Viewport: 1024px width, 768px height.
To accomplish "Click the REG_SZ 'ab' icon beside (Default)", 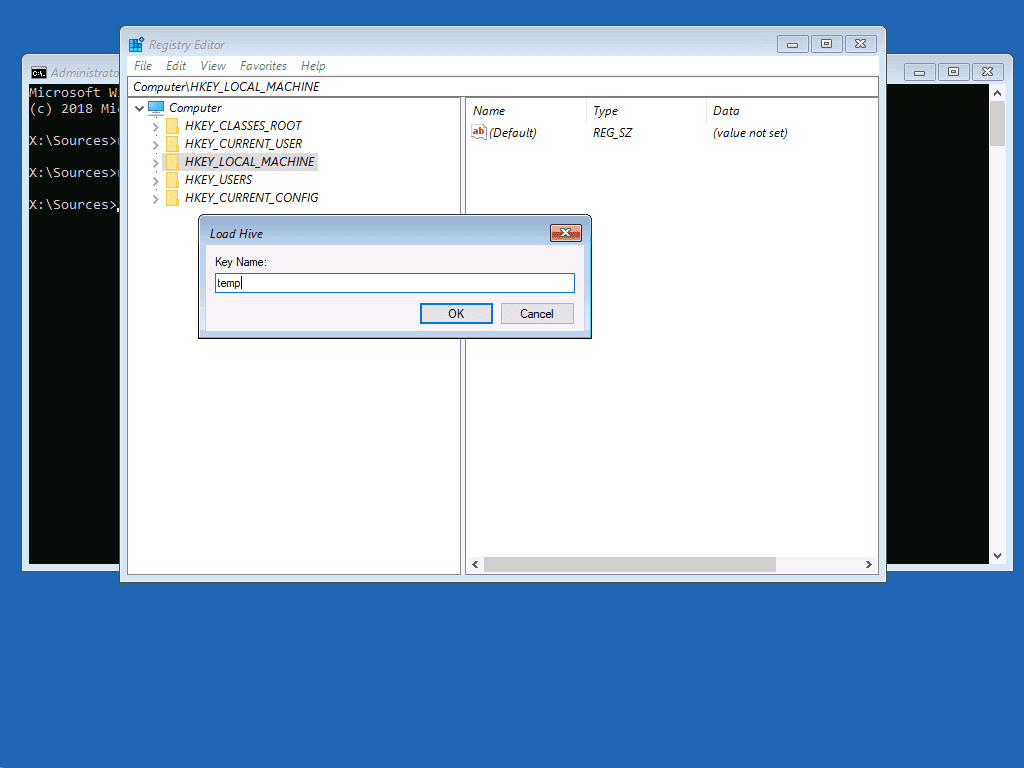I will tap(478, 132).
